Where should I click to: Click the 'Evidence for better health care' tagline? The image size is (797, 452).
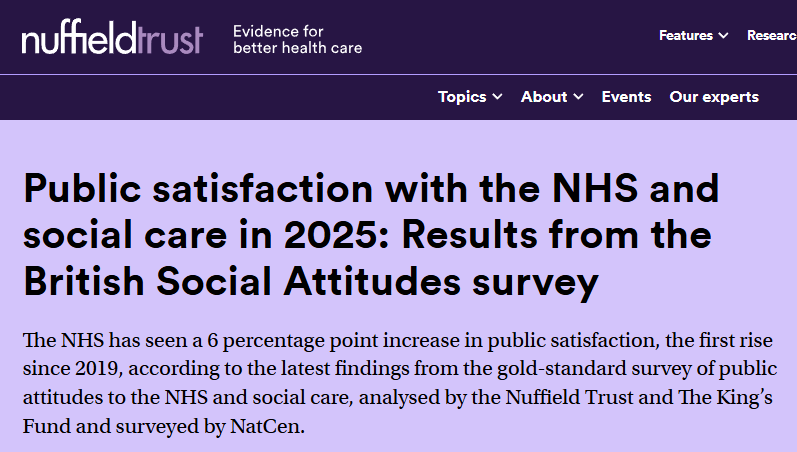pos(297,39)
